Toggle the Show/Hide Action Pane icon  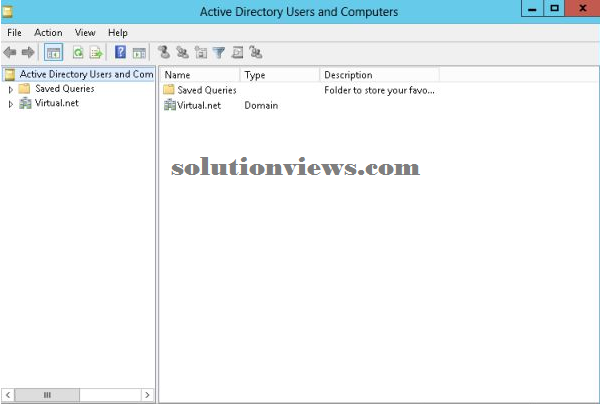139,52
